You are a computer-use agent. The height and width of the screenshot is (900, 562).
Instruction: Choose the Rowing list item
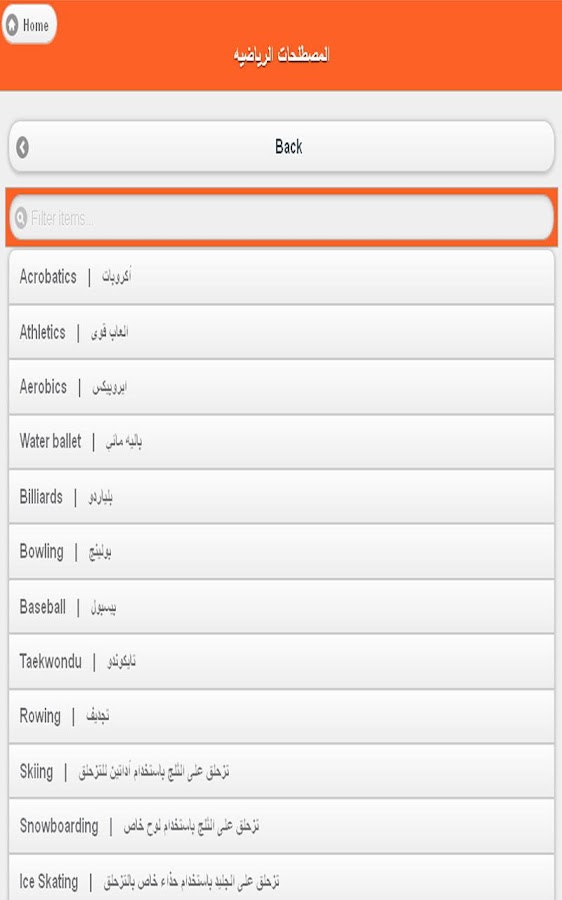(x=281, y=716)
